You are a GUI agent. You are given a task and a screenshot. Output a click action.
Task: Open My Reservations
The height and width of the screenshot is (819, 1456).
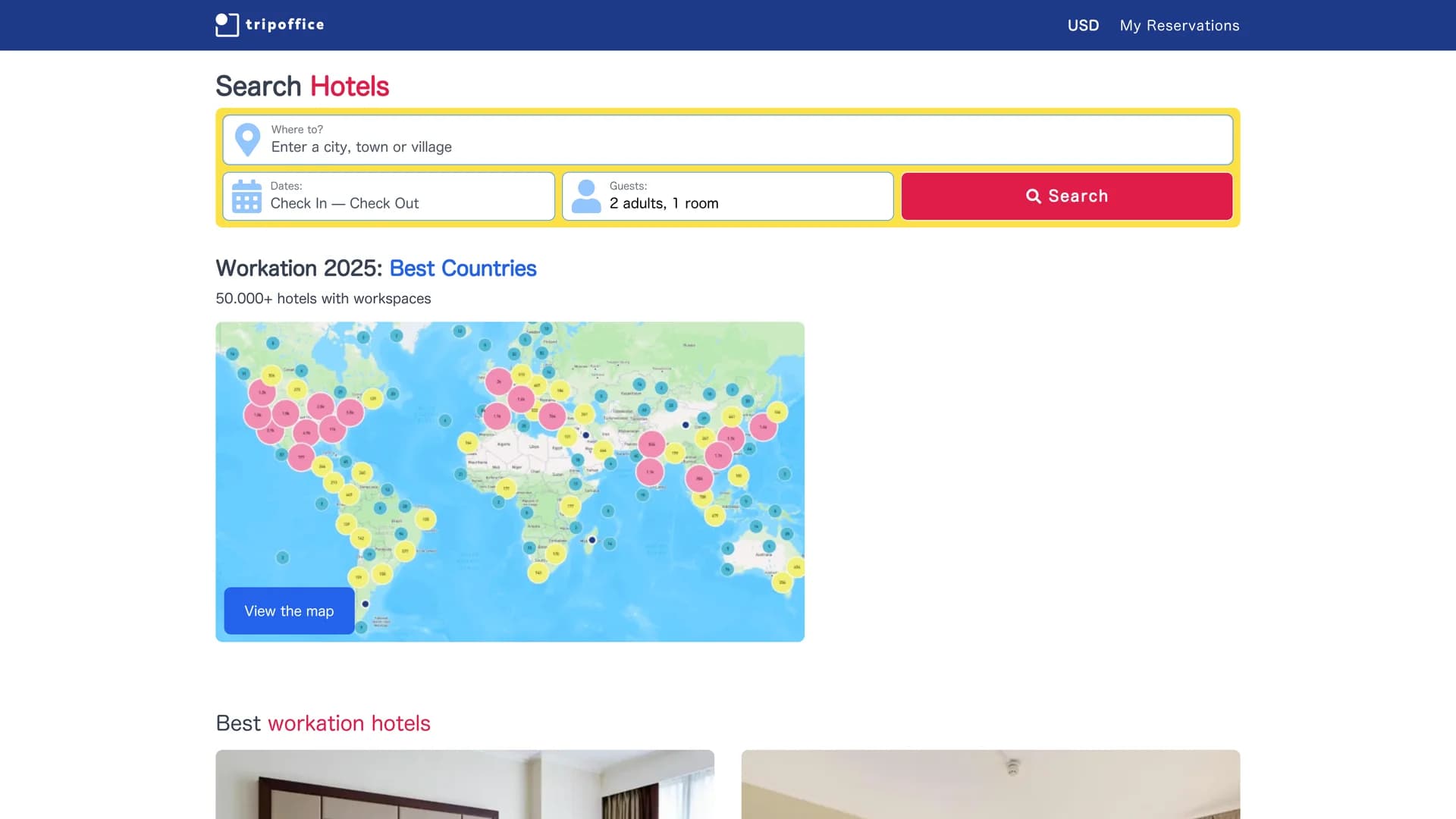tap(1179, 26)
